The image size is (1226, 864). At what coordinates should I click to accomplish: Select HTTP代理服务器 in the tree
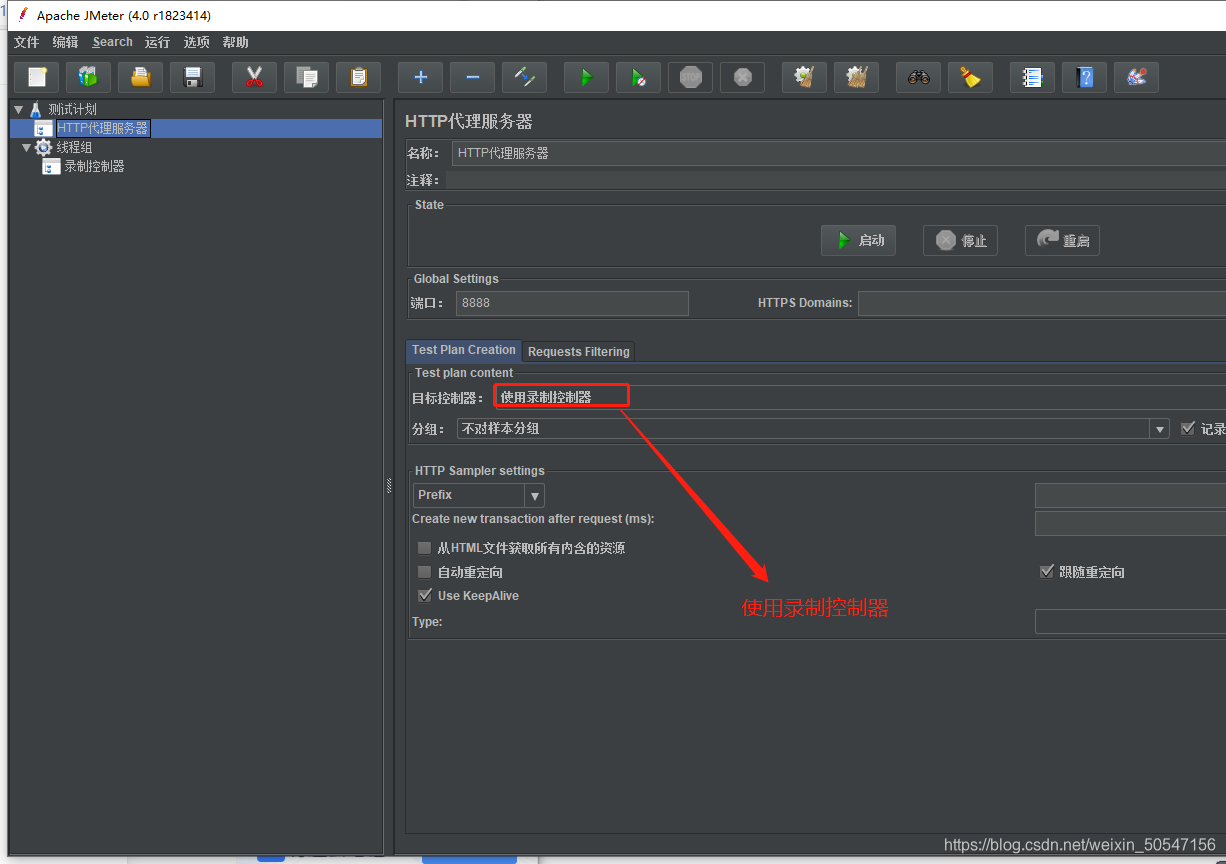pos(103,128)
